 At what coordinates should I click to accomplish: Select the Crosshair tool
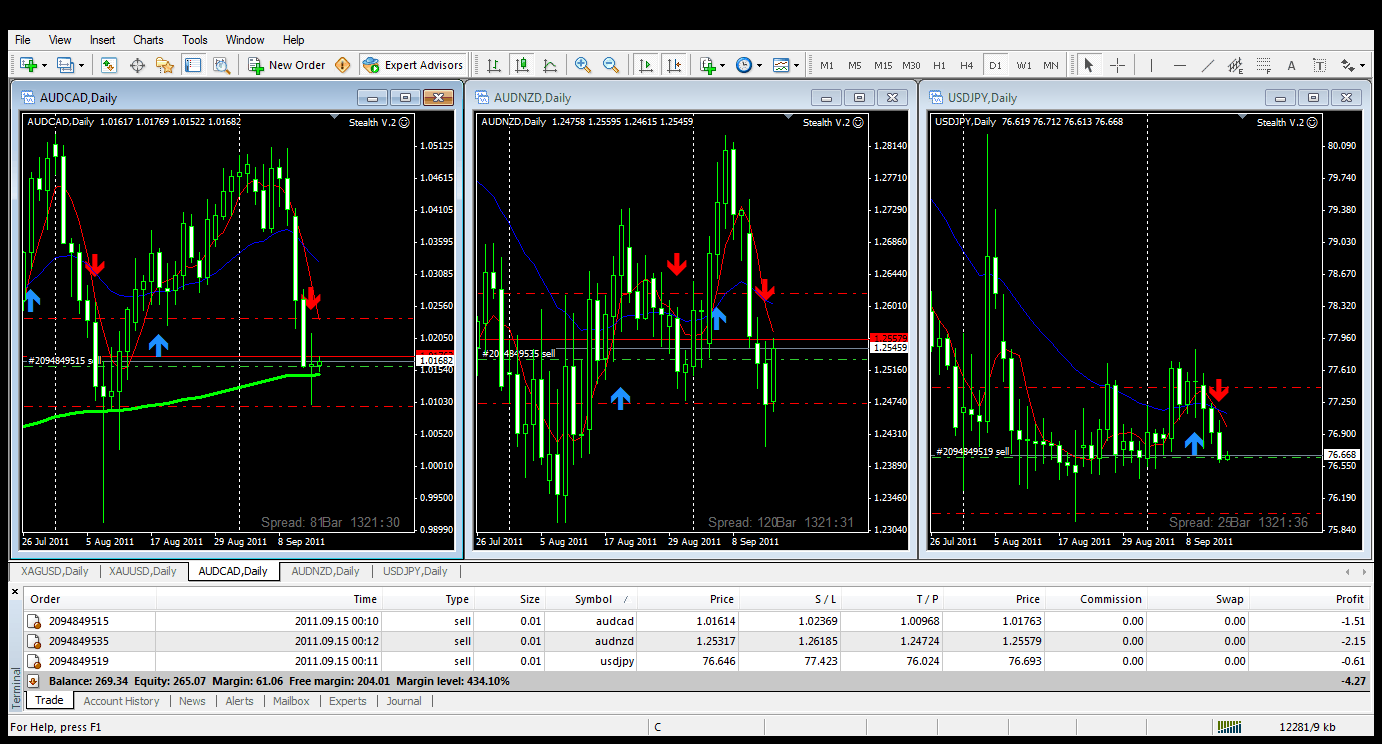(x=1117, y=65)
